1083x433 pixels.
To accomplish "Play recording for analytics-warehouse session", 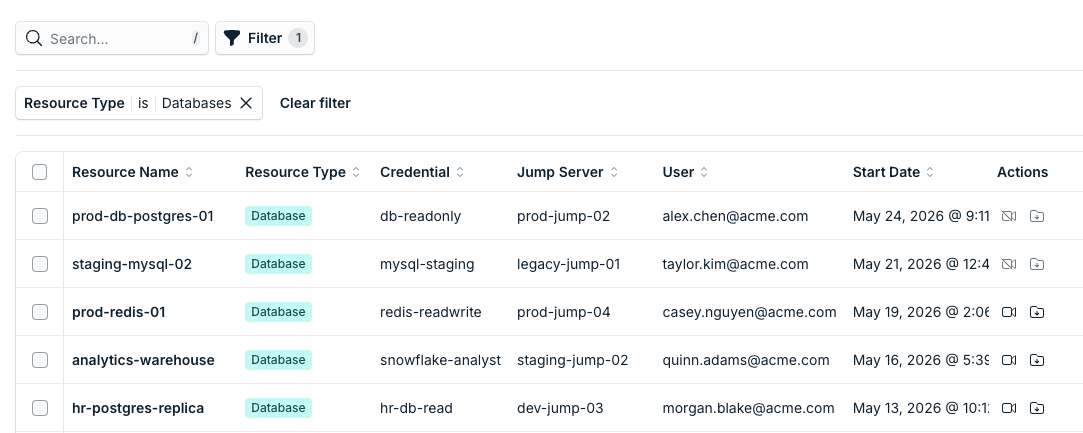I will pyautogui.click(x=1008, y=360).
